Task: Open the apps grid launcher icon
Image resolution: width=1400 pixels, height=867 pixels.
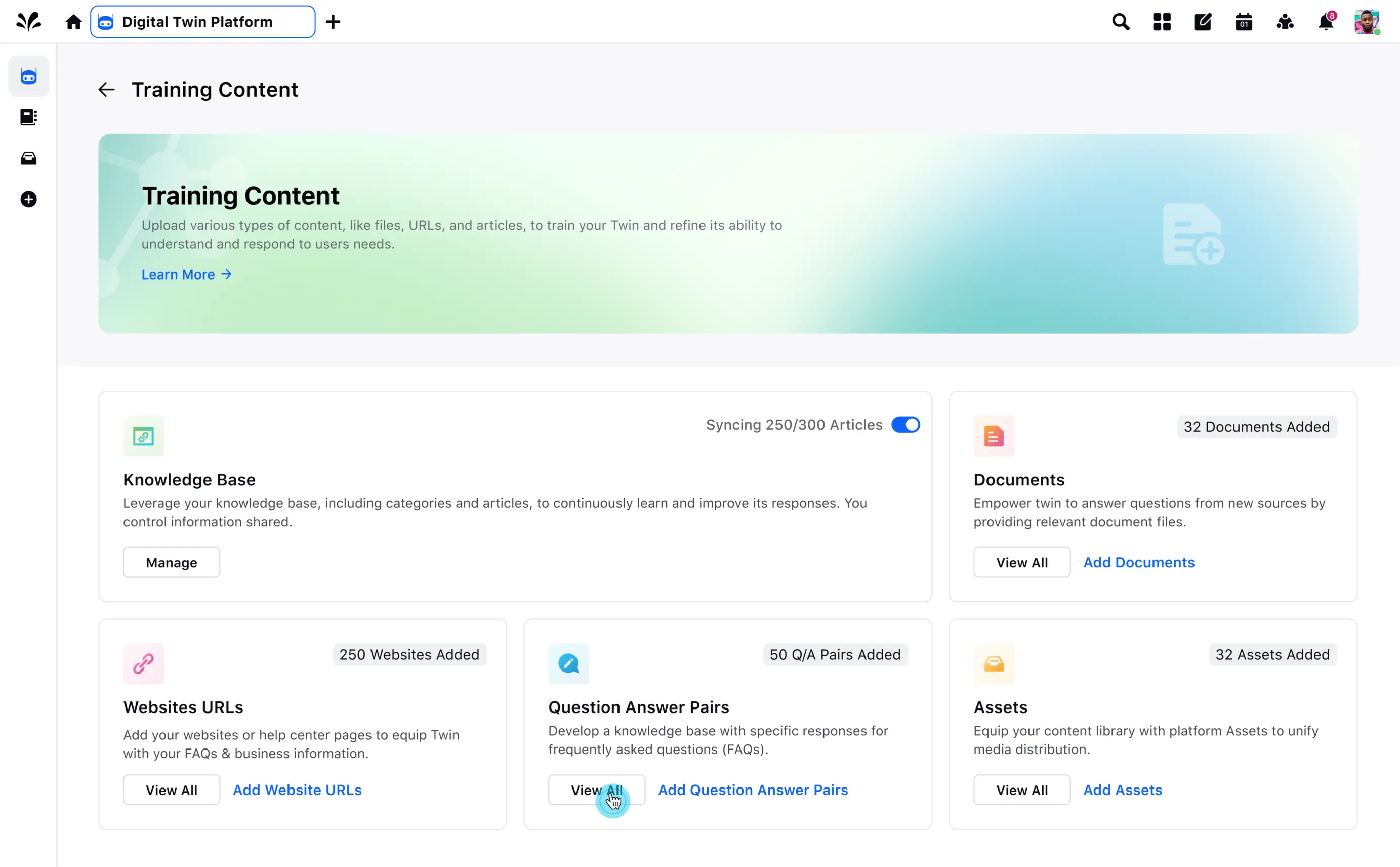Action: (x=1162, y=22)
